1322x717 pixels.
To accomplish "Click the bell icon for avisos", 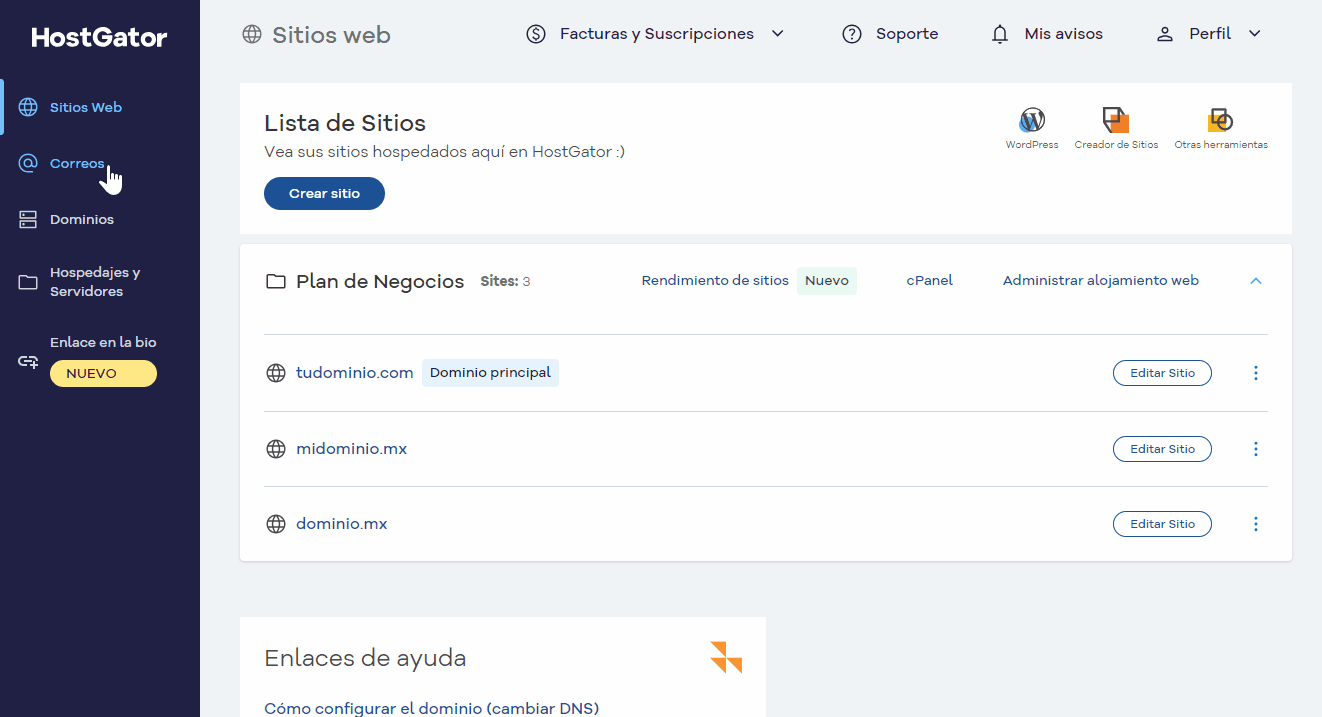I will (x=1000, y=35).
